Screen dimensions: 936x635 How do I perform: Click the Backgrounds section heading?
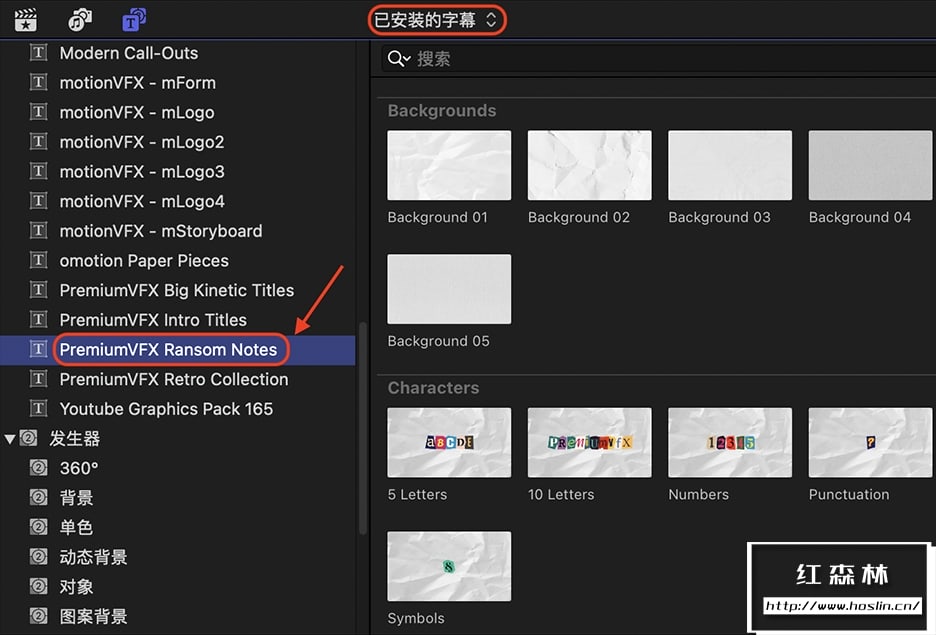tap(442, 111)
